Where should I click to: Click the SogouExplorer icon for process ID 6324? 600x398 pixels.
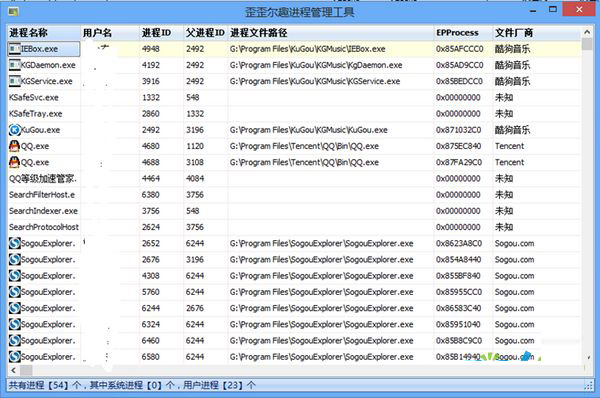point(15,324)
